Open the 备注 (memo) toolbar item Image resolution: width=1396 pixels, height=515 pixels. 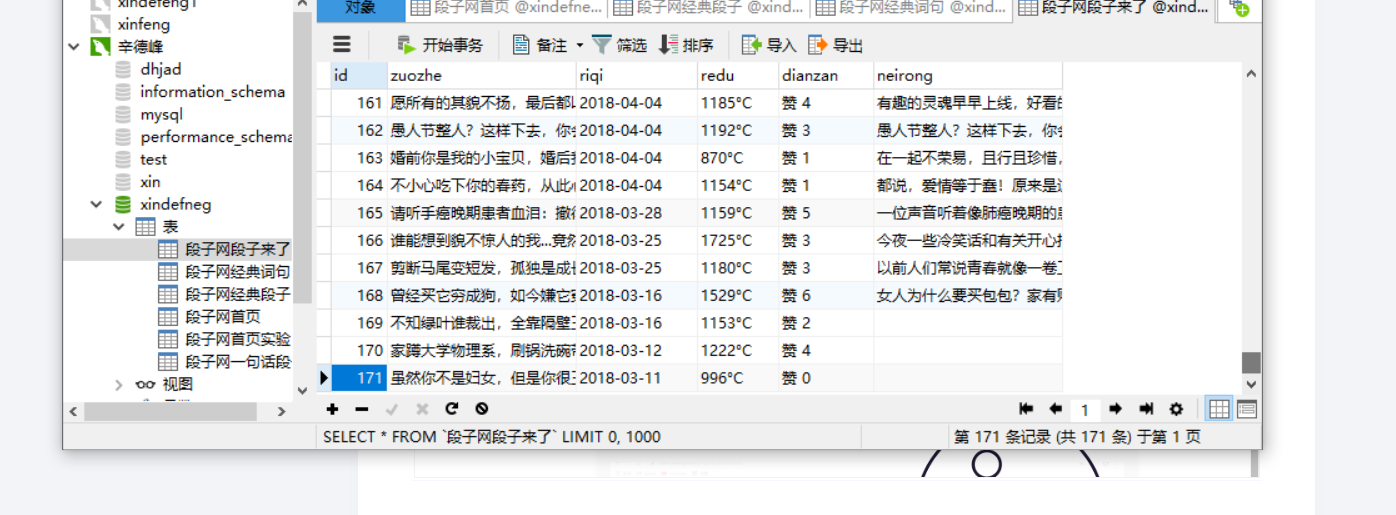point(541,45)
